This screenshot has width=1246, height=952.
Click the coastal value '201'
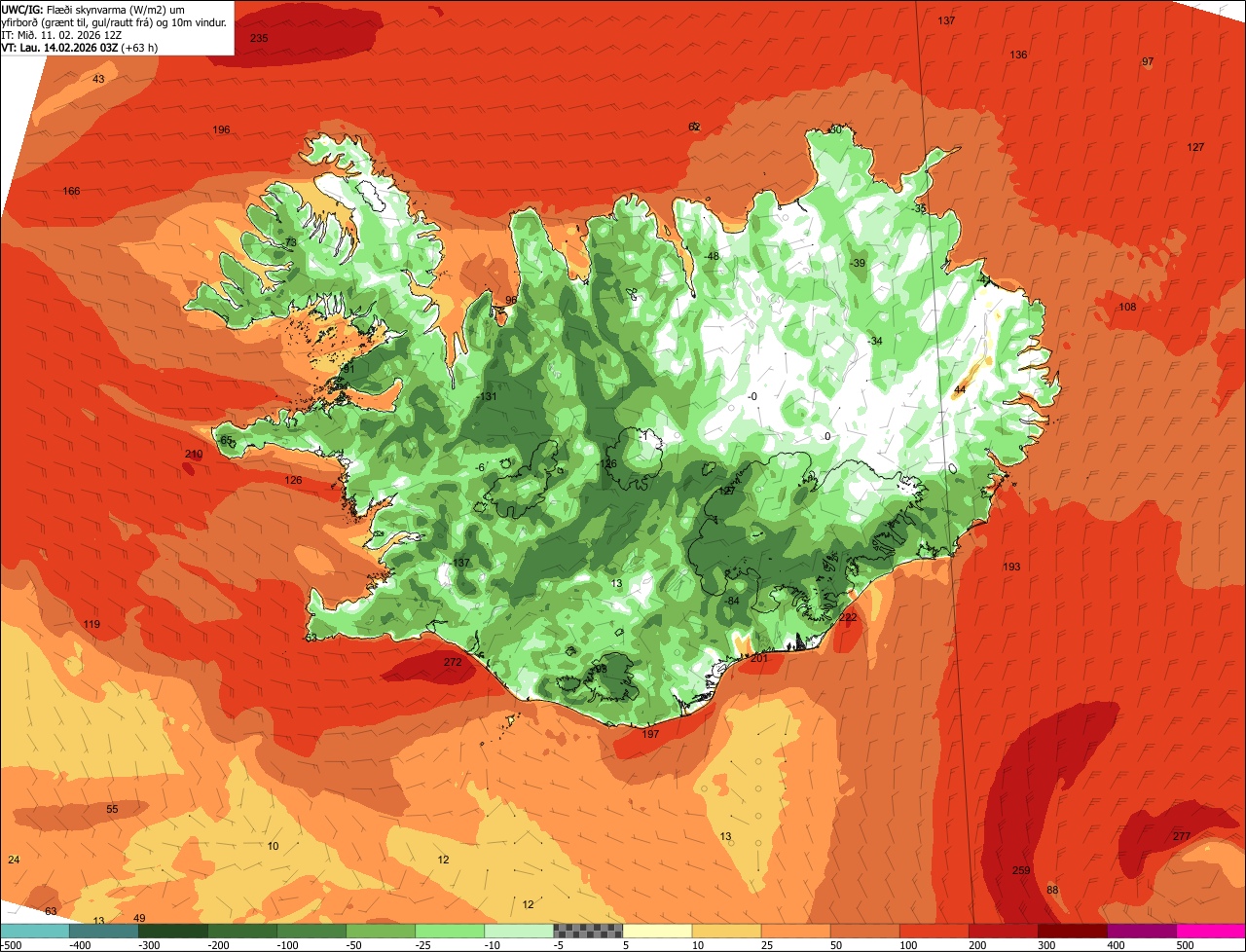(759, 659)
